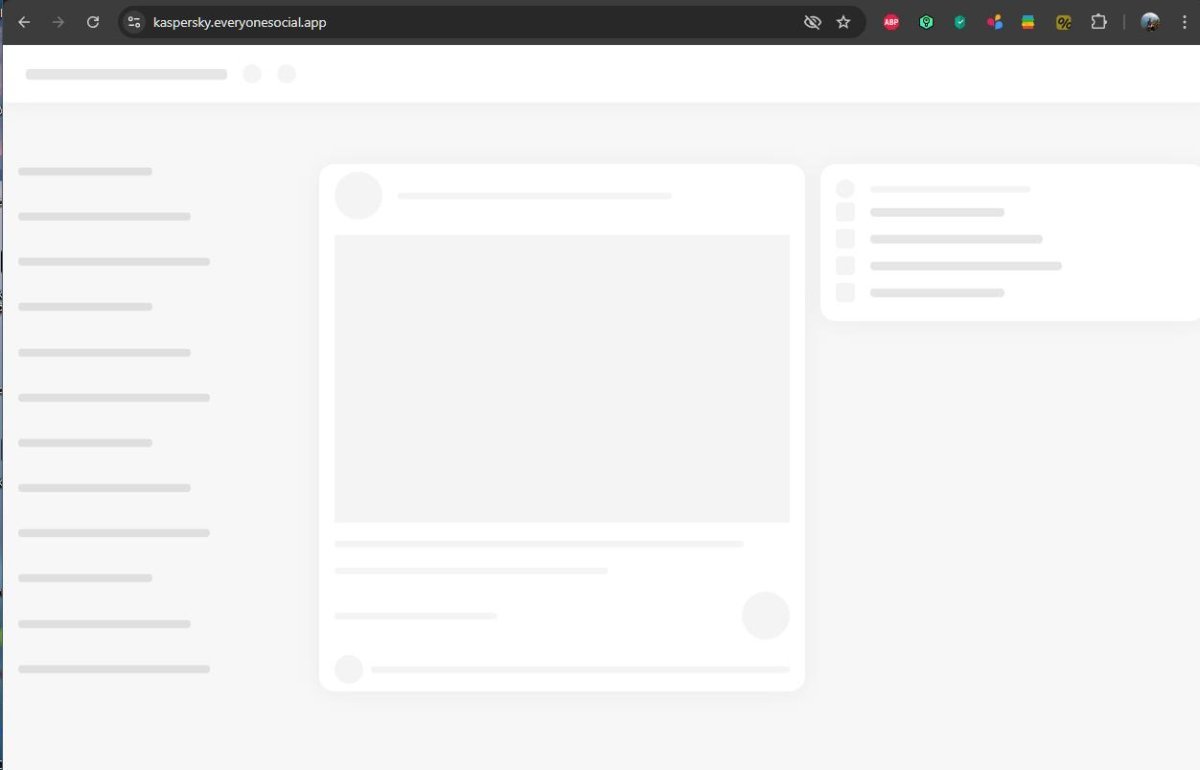Image resolution: width=1200 pixels, height=770 pixels.
Task: Click the forward navigation arrow
Action: click(x=58, y=22)
